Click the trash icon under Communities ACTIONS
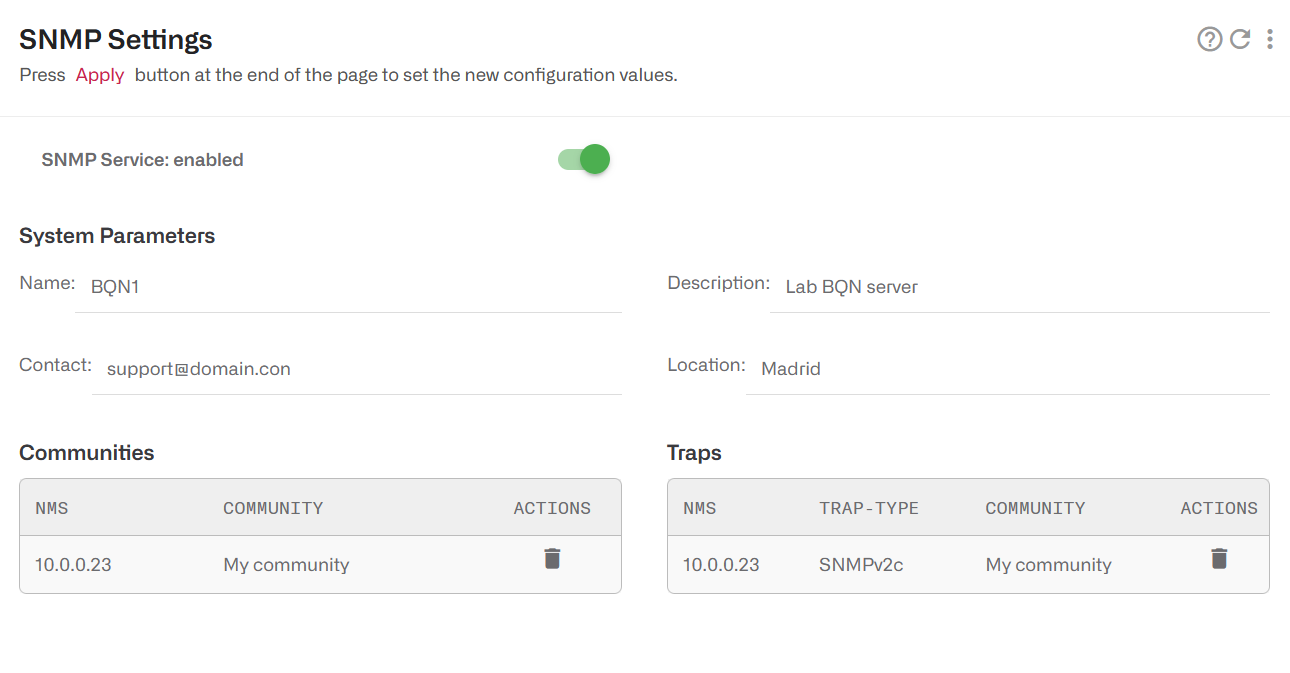Image resolution: width=1290 pixels, height=673 pixels. [552, 558]
